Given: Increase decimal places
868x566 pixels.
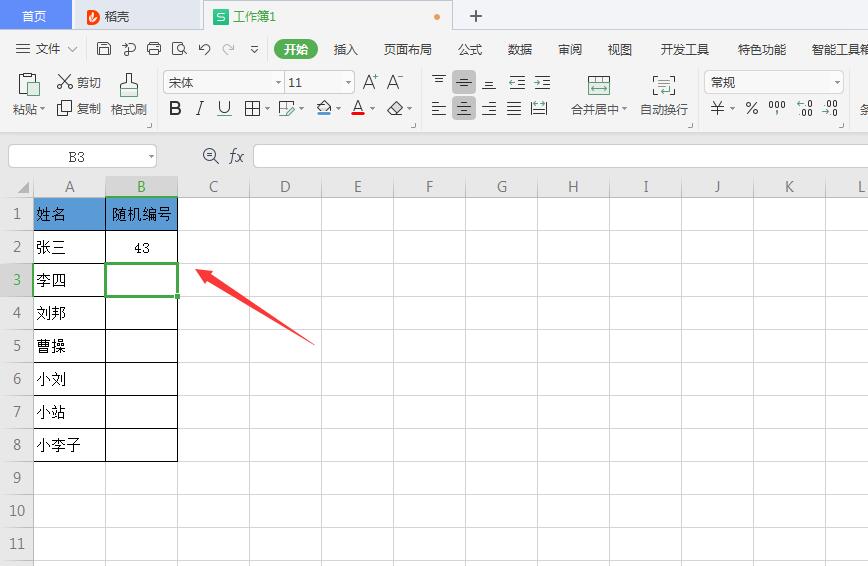Looking at the screenshot, I should click(804, 107).
